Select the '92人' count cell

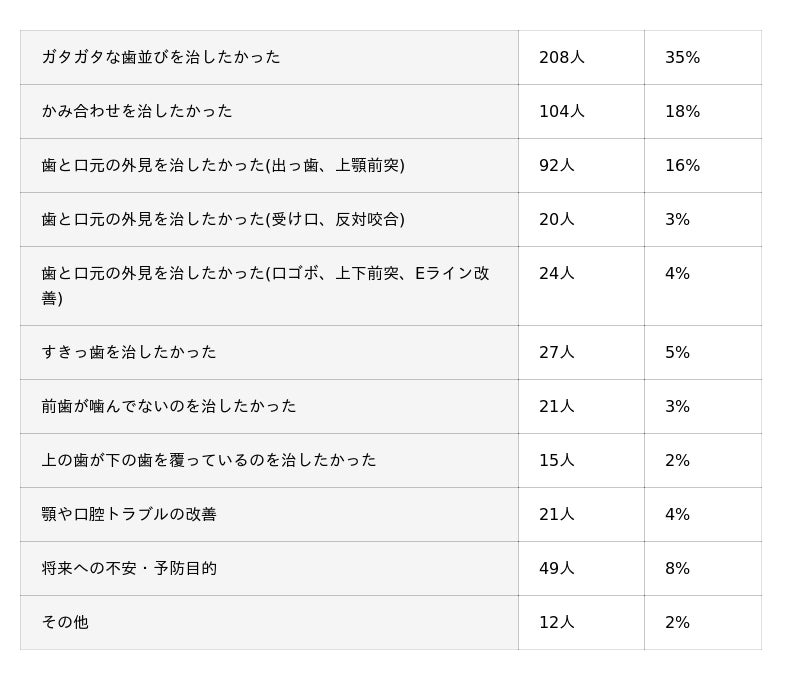pos(556,165)
